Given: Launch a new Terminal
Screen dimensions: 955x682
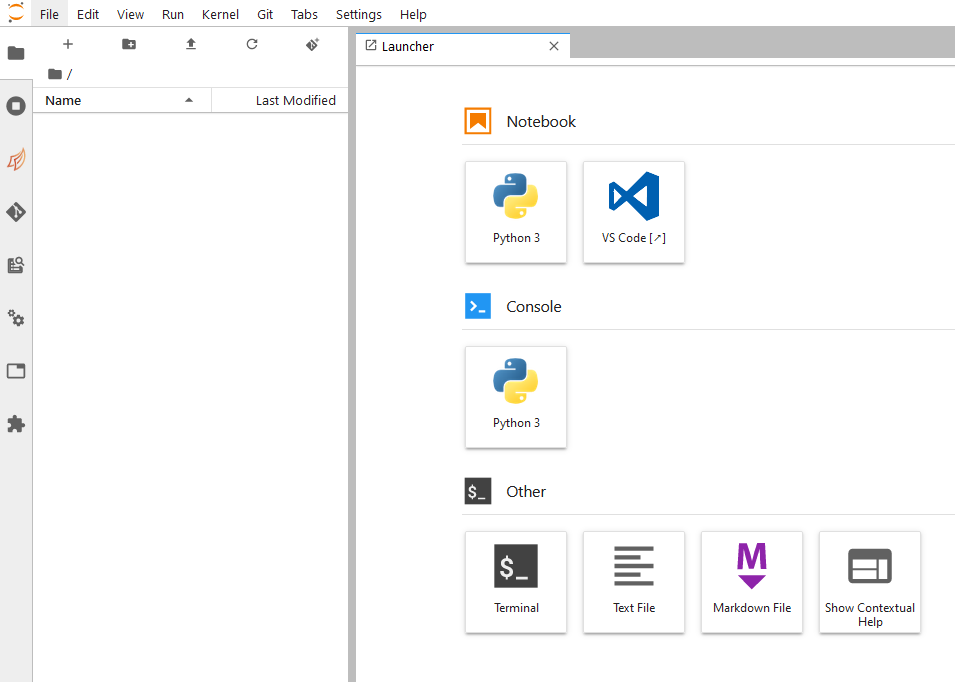Looking at the screenshot, I should click(x=516, y=583).
